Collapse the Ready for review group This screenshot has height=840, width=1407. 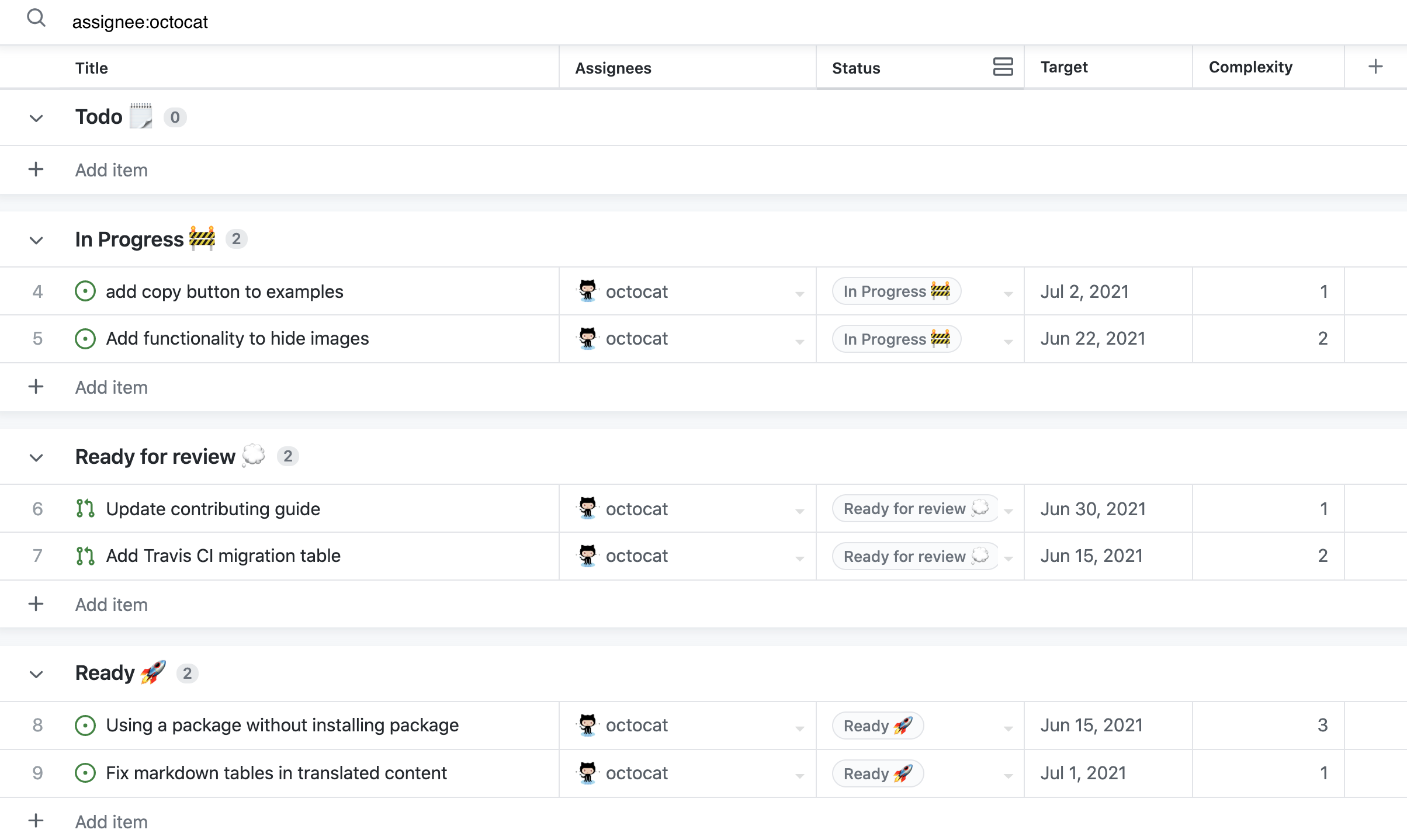(36, 457)
